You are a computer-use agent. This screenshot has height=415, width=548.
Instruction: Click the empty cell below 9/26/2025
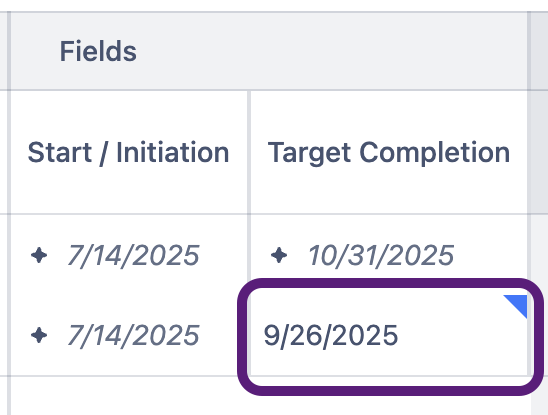(x=389, y=396)
